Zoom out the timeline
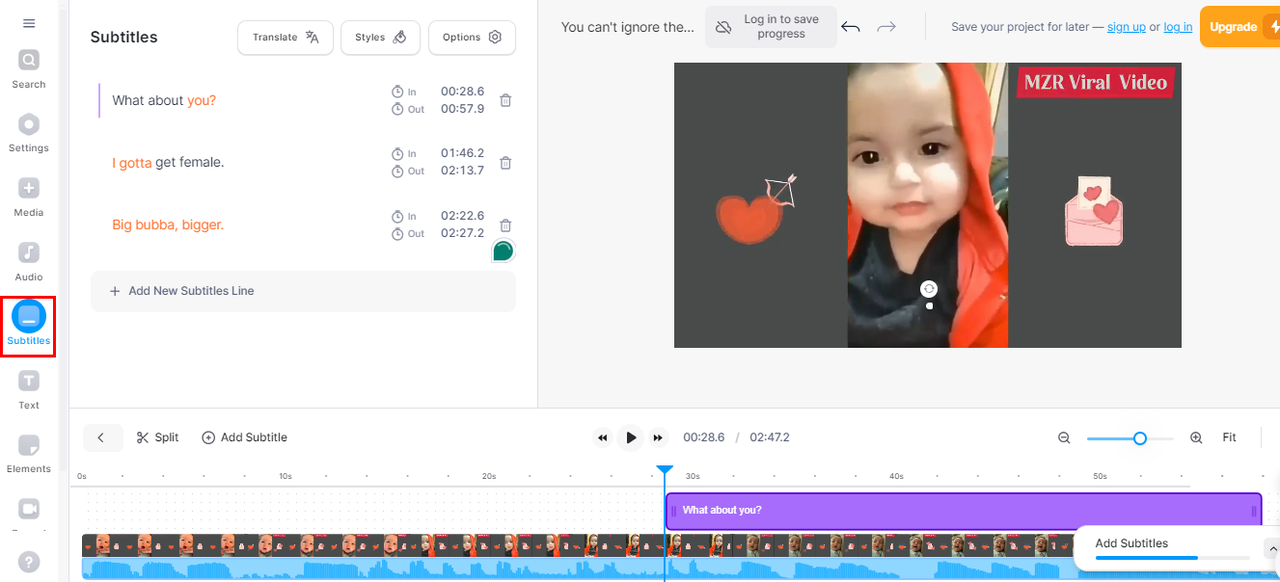 point(1064,438)
